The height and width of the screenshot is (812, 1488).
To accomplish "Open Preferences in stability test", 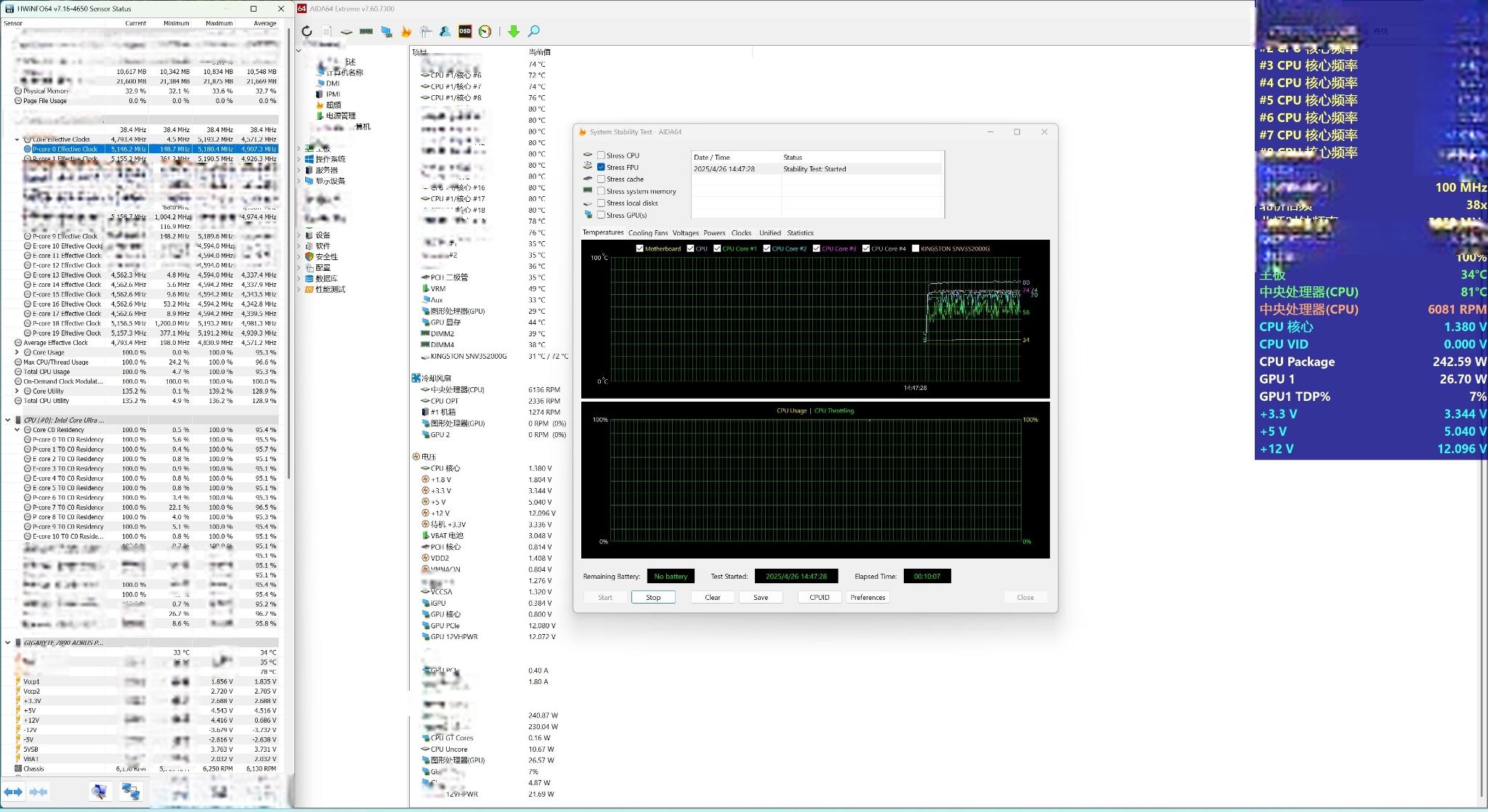I will (x=868, y=598).
